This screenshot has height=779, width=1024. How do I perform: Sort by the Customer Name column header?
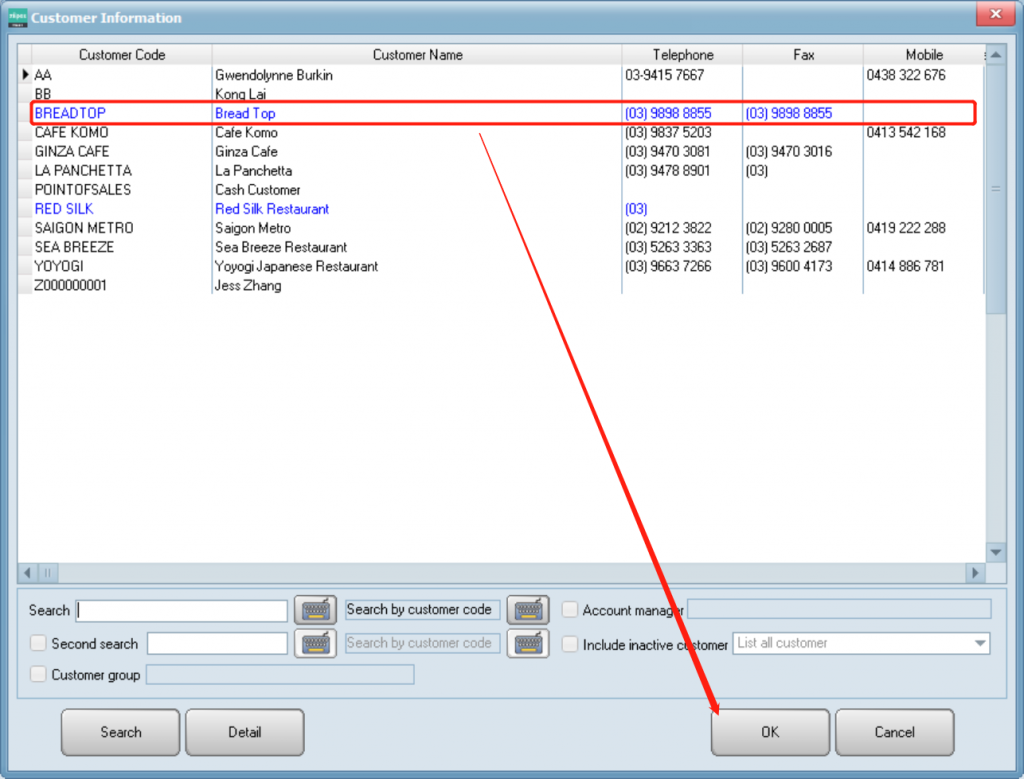point(417,55)
